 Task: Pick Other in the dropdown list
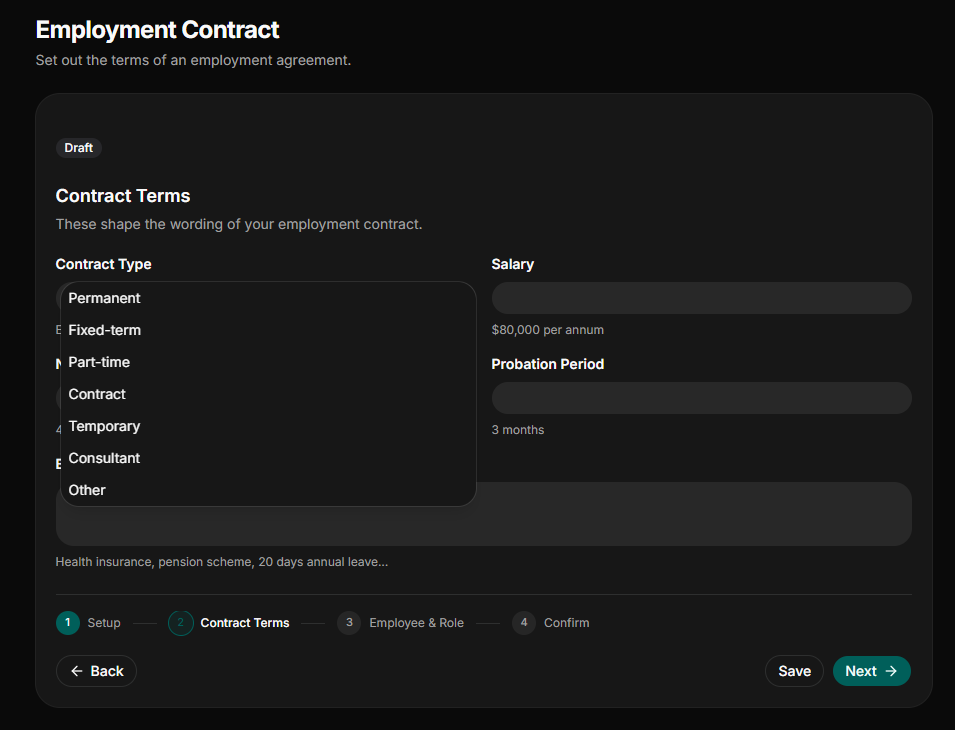pos(268,490)
